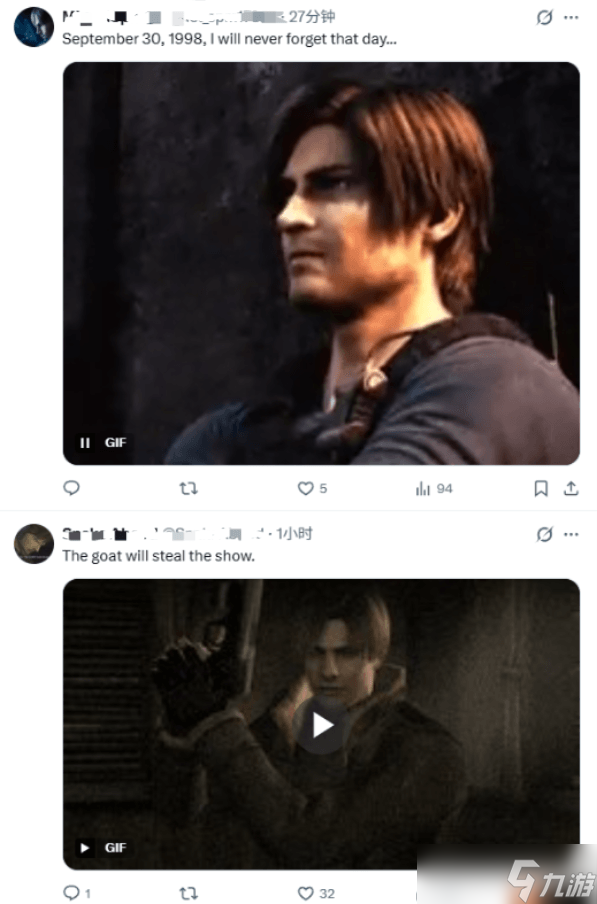This screenshot has width=597, height=904.
Task: Pause the first GIF
Action: tap(85, 443)
